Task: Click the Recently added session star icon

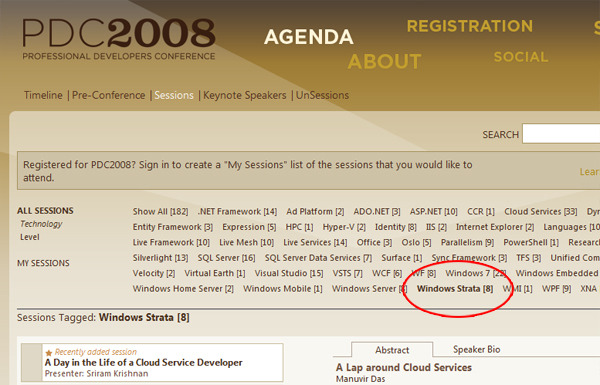Action: click(x=49, y=352)
